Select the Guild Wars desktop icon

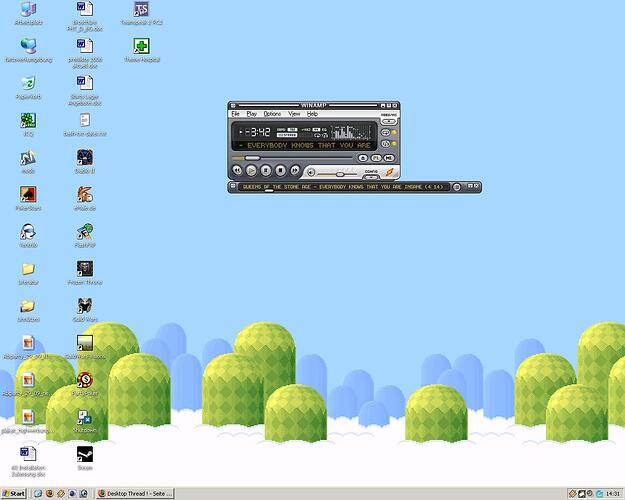pos(85,311)
